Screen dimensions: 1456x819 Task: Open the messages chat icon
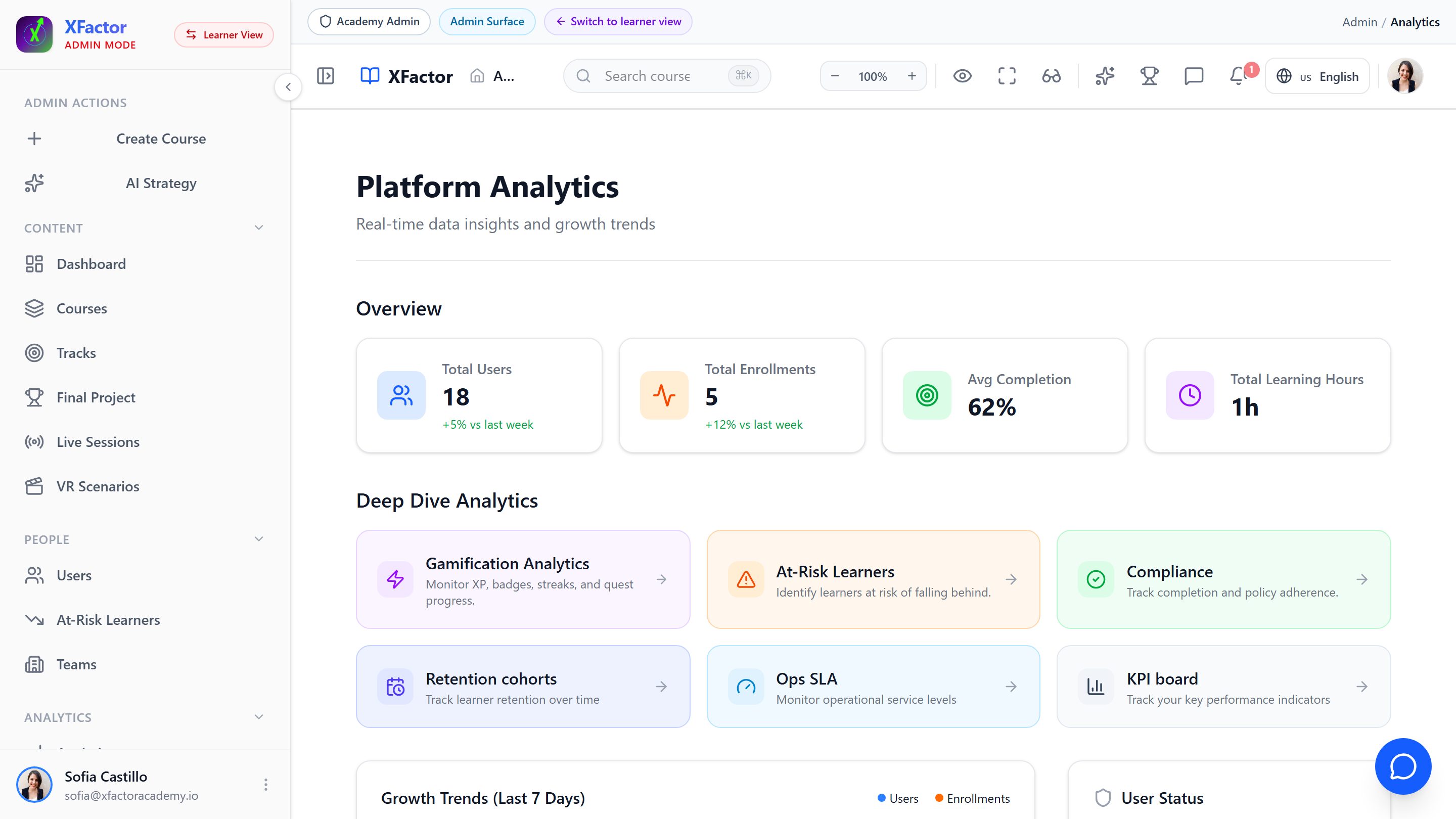tap(1194, 76)
